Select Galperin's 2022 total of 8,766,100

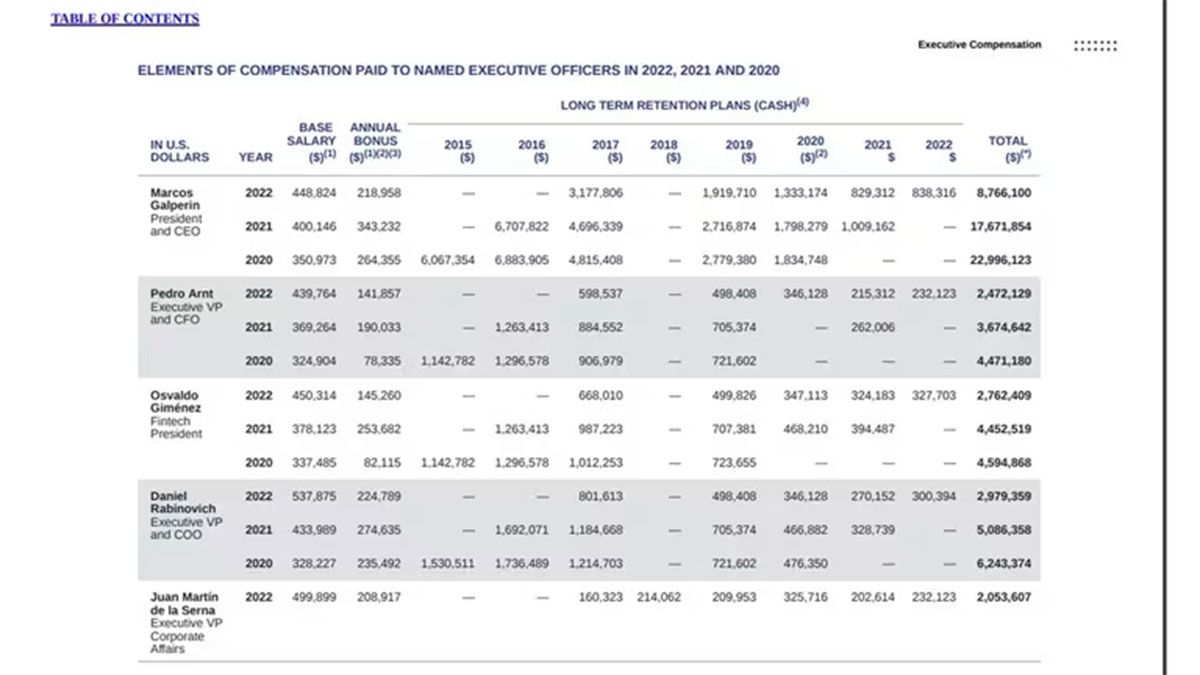click(x=1003, y=193)
